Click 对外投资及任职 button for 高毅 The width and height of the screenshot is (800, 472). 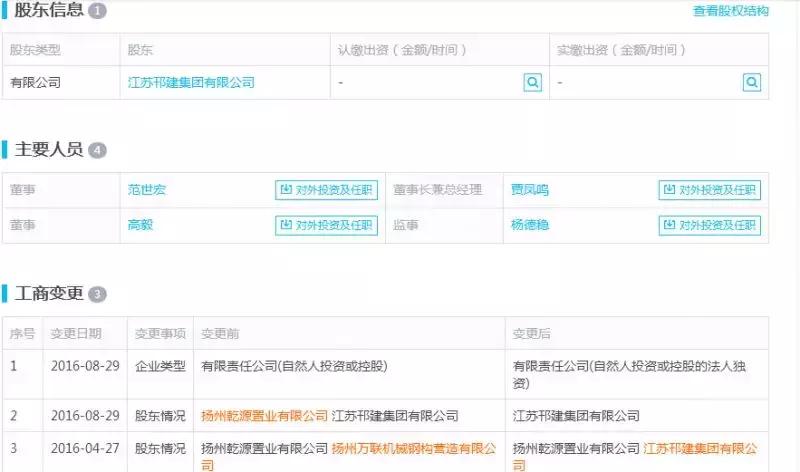click(327, 226)
